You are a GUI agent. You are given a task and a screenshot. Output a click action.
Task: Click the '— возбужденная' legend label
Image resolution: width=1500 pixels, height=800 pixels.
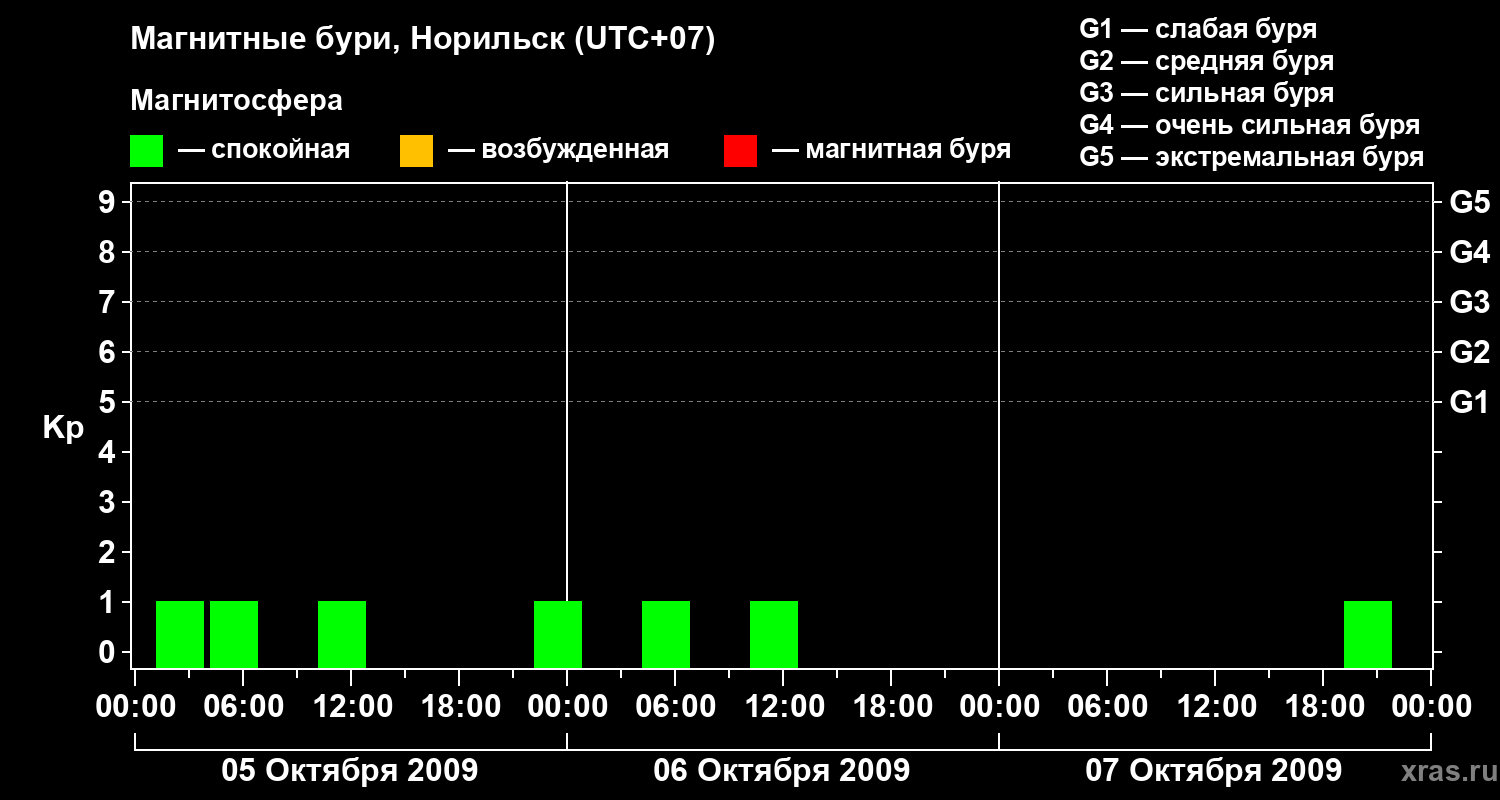click(558, 150)
